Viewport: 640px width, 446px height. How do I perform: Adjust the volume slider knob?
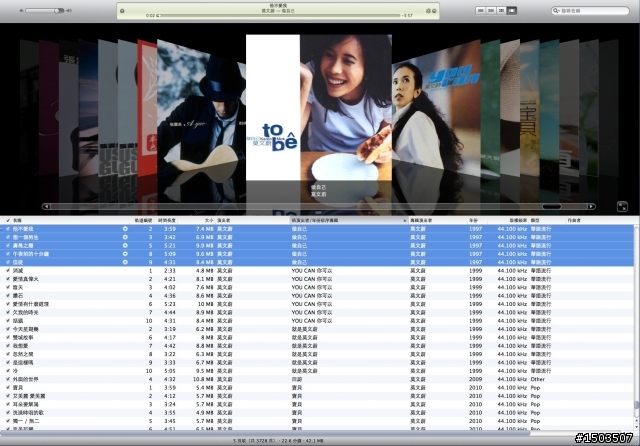click(x=57, y=11)
